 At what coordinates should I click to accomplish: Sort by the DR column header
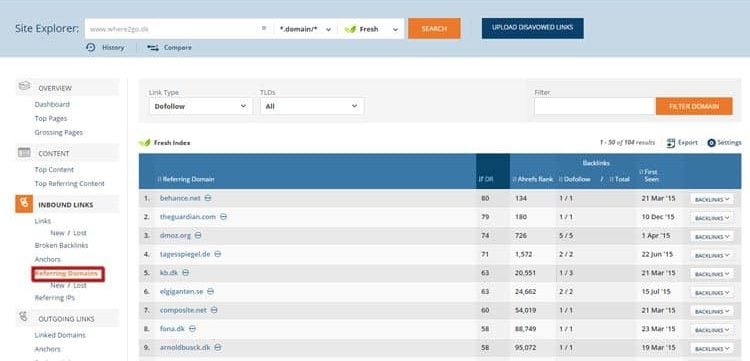(x=486, y=179)
